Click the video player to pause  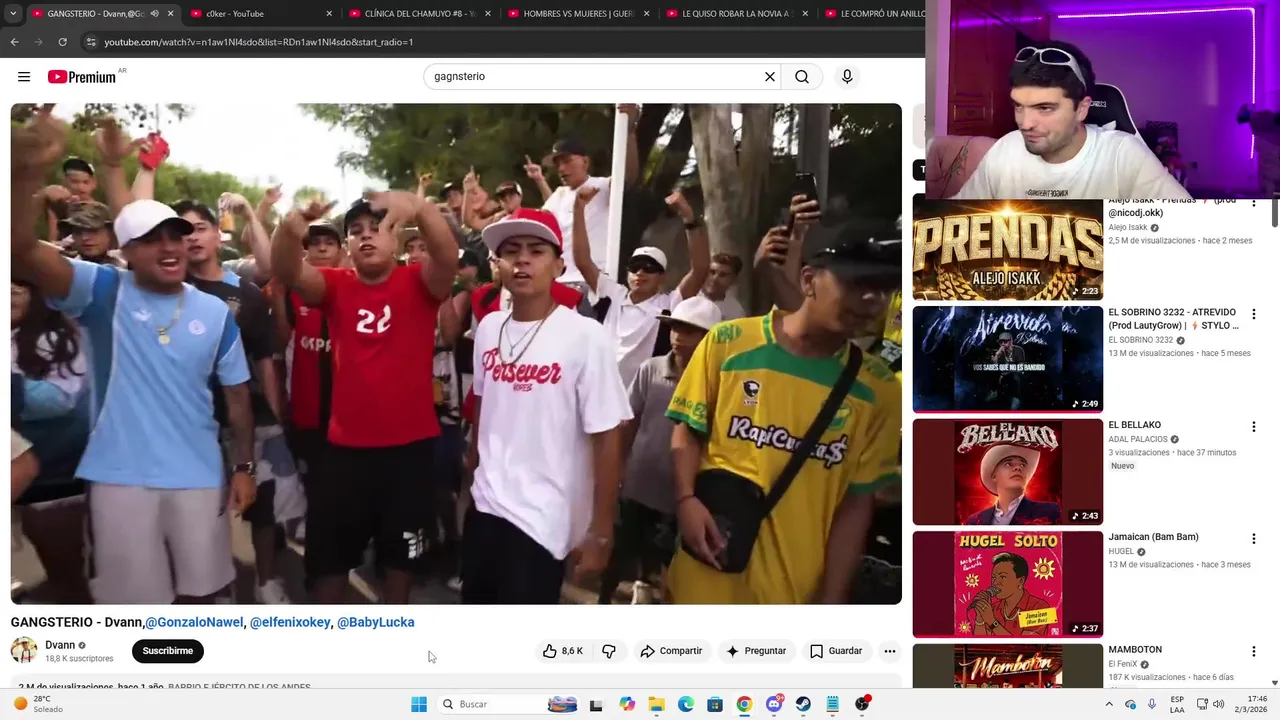pyautogui.click(x=456, y=354)
